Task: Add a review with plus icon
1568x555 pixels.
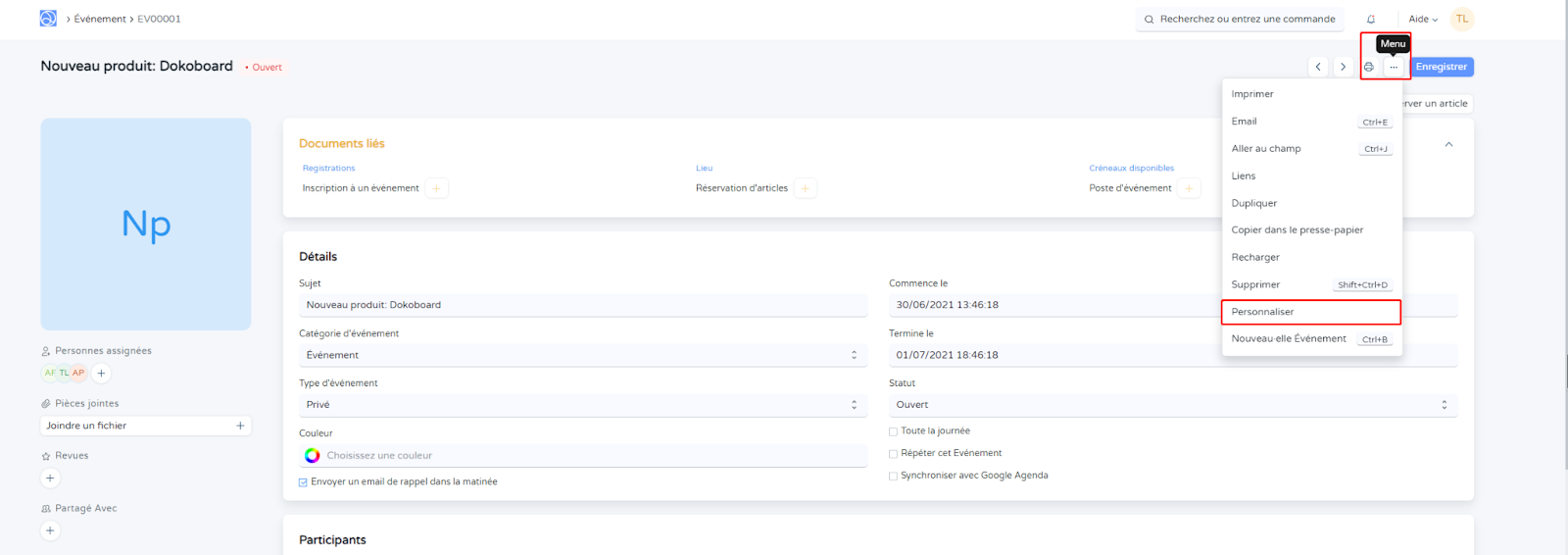Action: point(50,479)
